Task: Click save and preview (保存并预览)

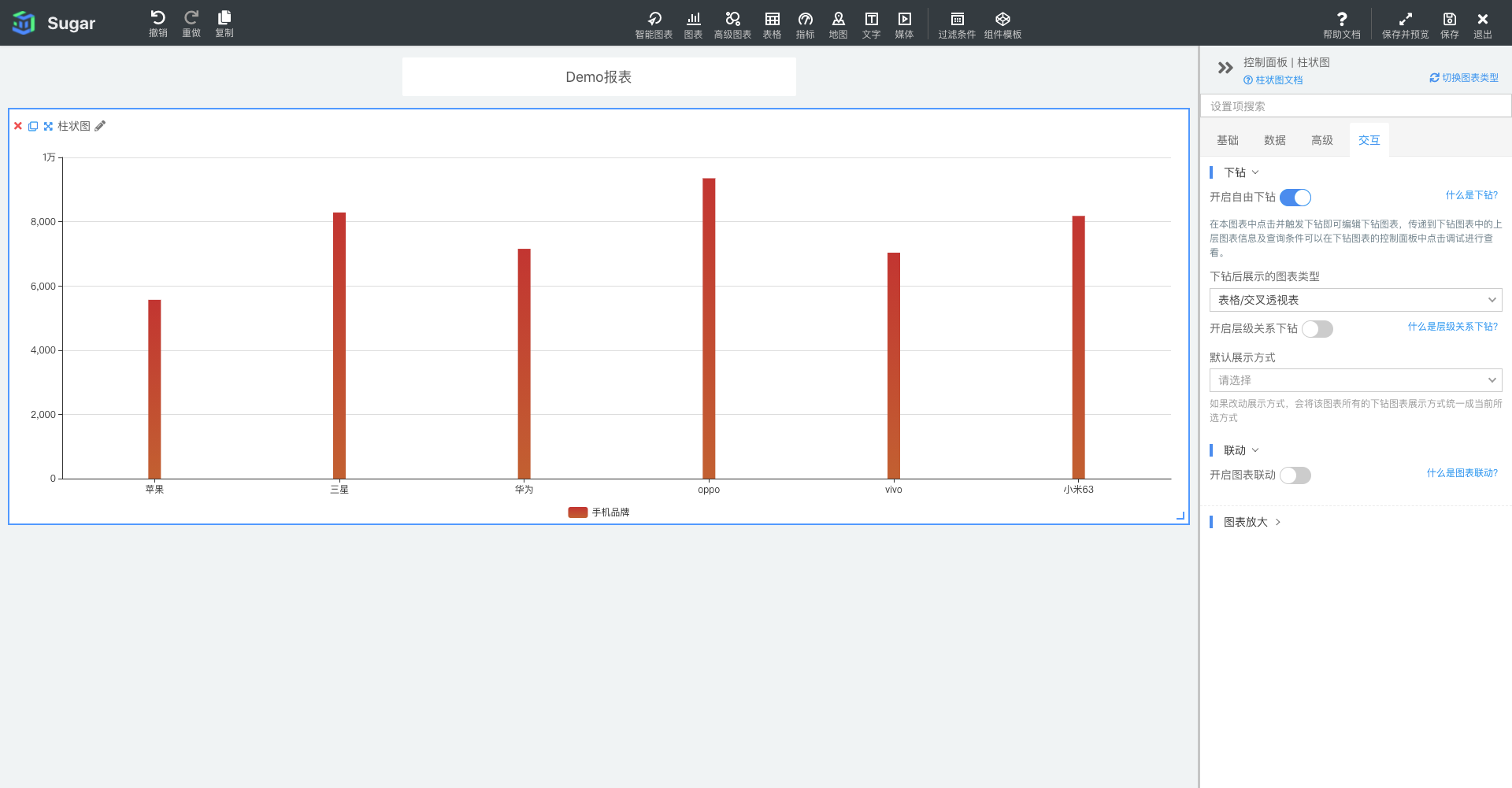Action: click(1405, 25)
